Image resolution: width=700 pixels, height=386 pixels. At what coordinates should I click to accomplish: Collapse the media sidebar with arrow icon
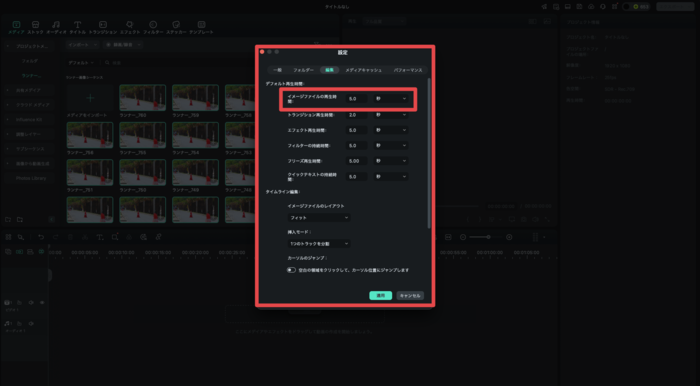52,220
